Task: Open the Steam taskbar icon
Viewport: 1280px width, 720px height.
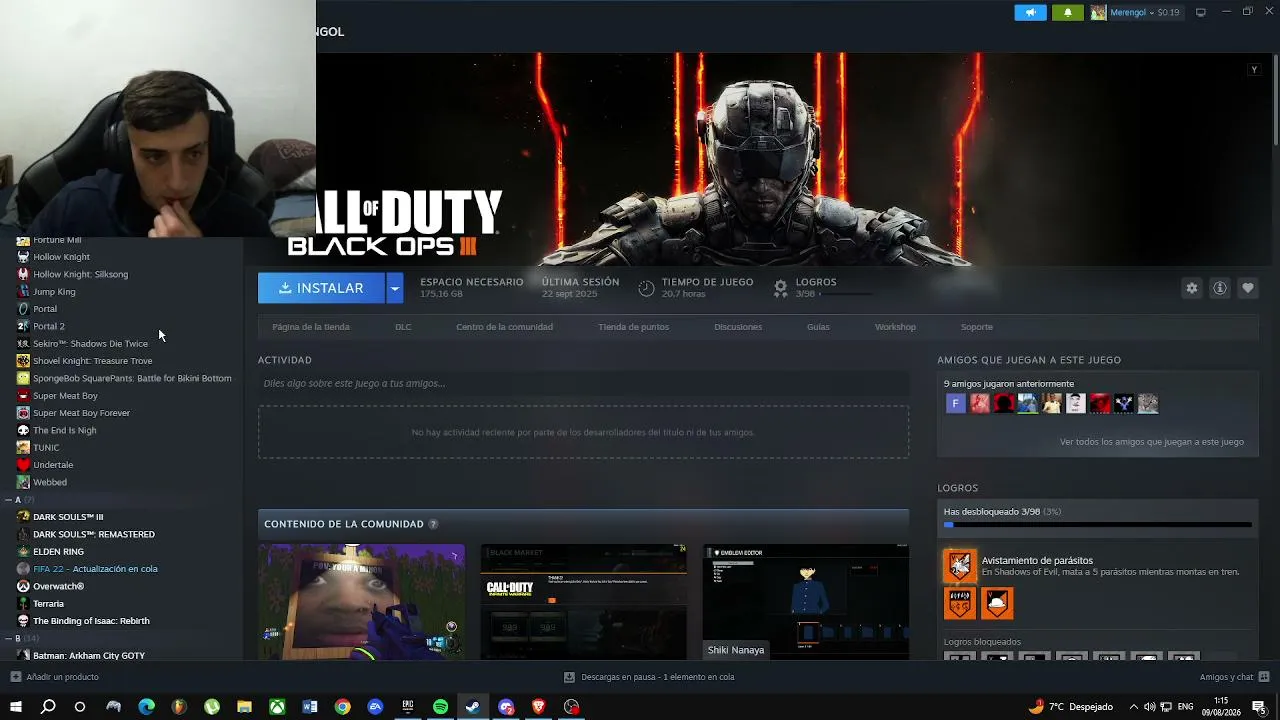Action: pyautogui.click(x=473, y=707)
